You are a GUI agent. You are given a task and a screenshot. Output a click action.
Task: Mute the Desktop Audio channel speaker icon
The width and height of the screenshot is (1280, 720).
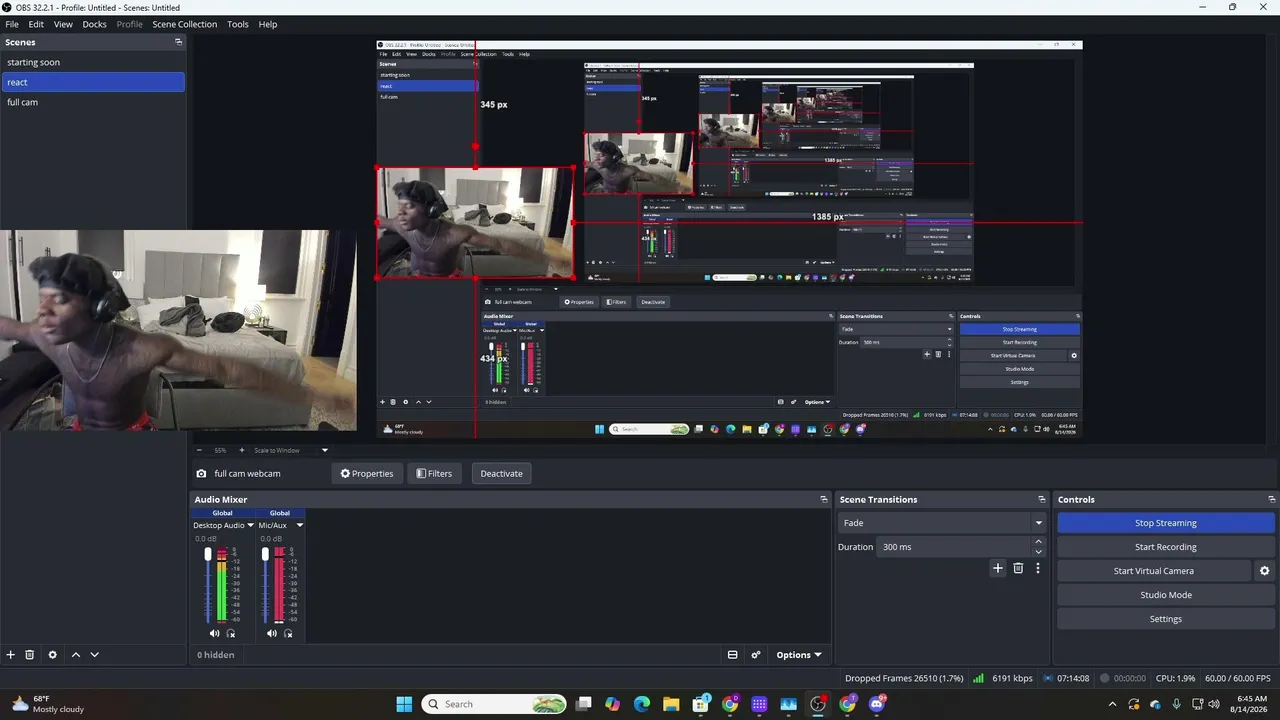(x=214, y=633)
